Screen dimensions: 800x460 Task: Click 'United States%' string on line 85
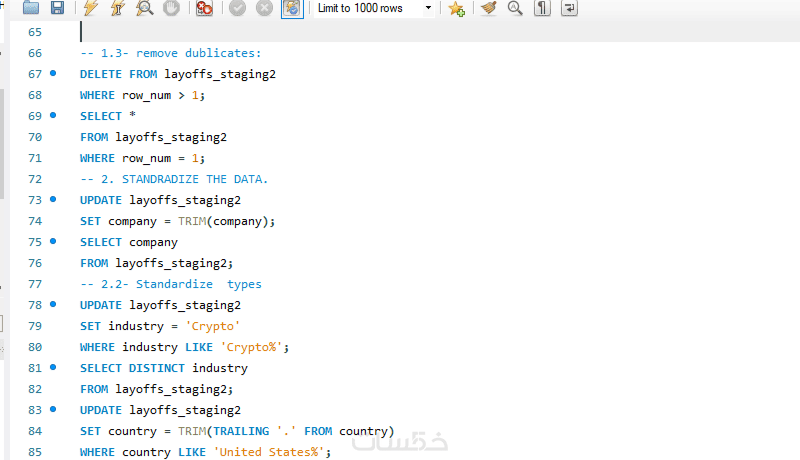pyautogui.click(x=269, y=452)
